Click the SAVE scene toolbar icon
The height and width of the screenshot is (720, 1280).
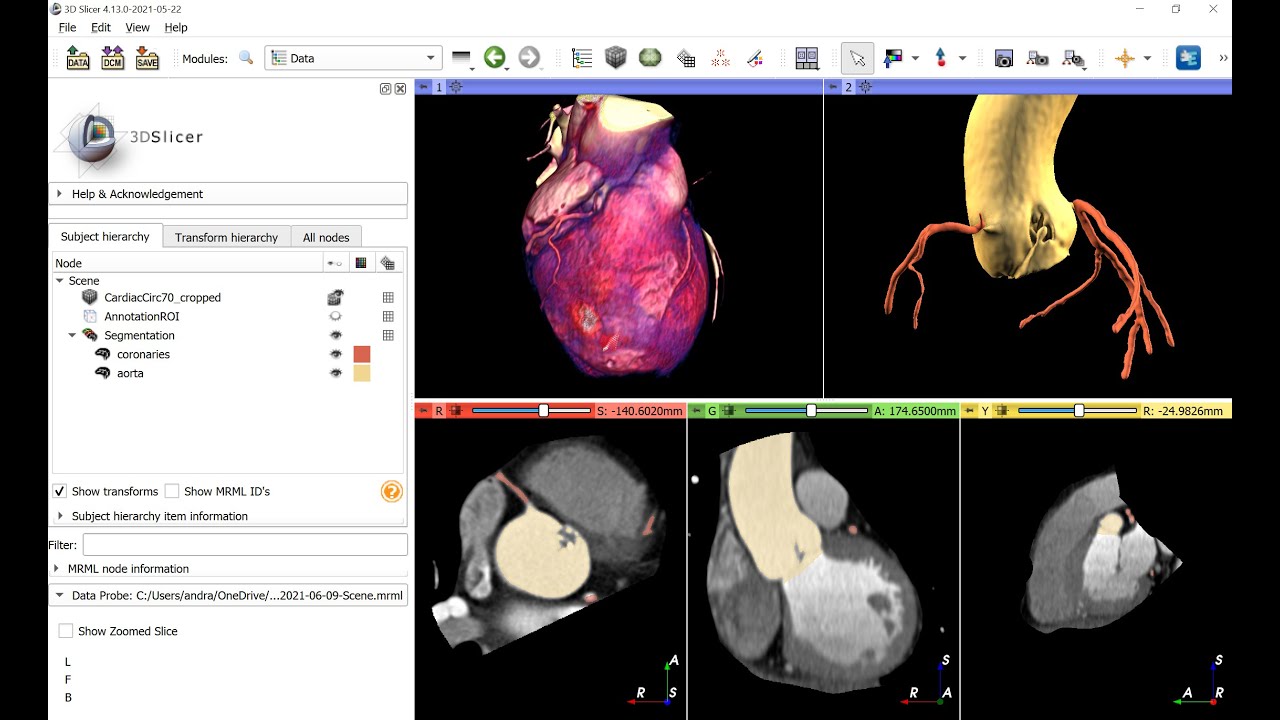[147, 58]
